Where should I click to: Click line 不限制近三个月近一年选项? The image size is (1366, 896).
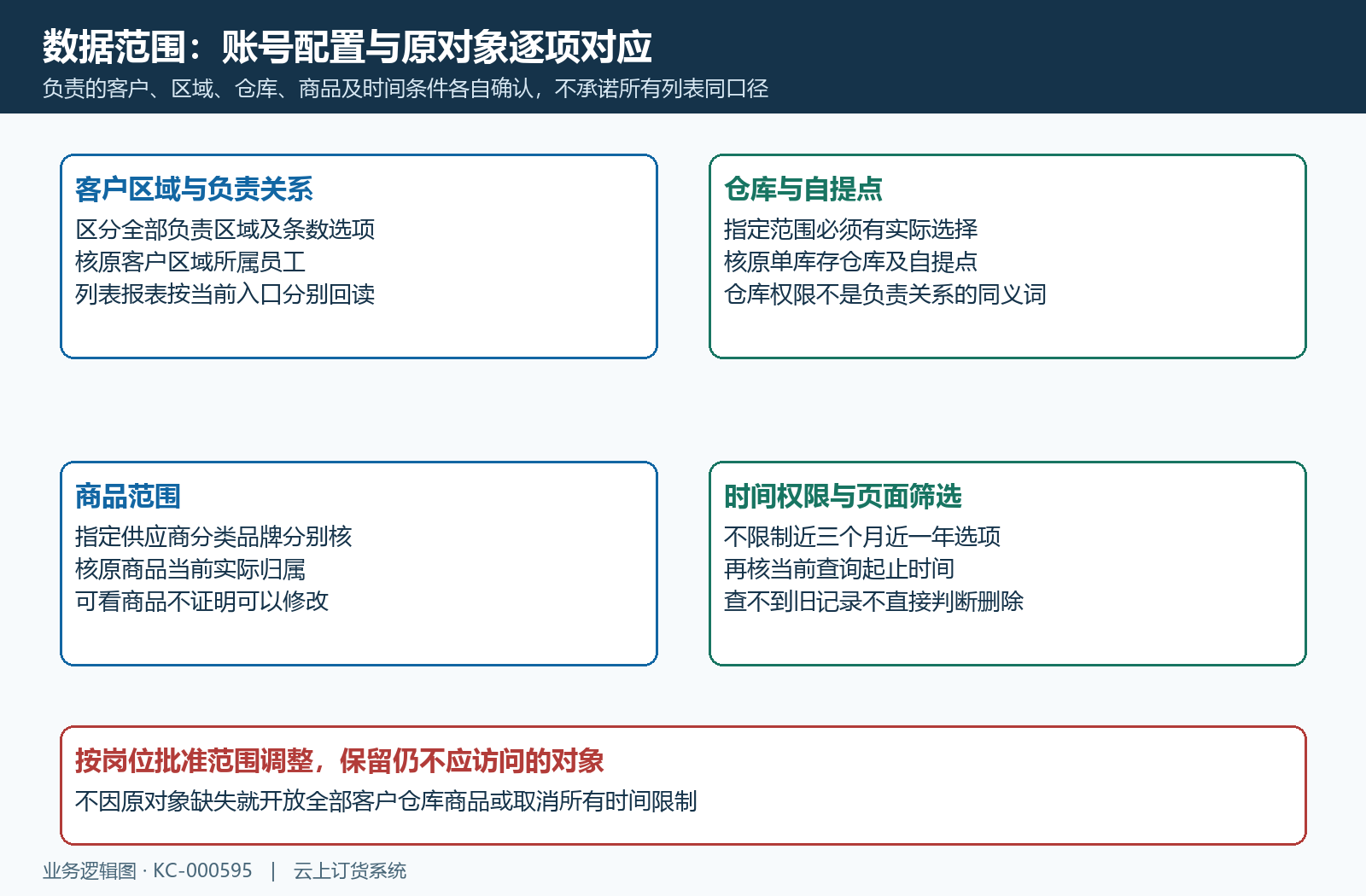tap(862, 537)
